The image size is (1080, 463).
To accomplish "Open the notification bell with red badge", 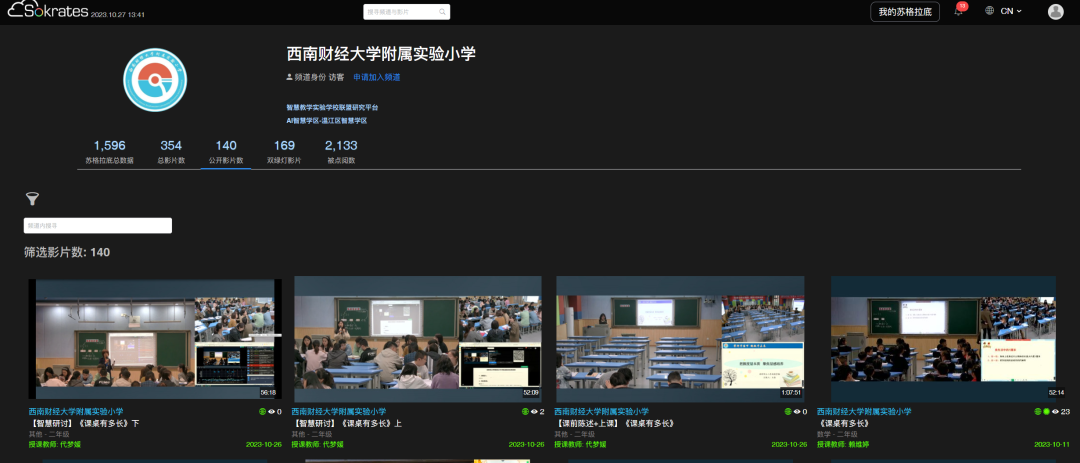I will point(958,12).
